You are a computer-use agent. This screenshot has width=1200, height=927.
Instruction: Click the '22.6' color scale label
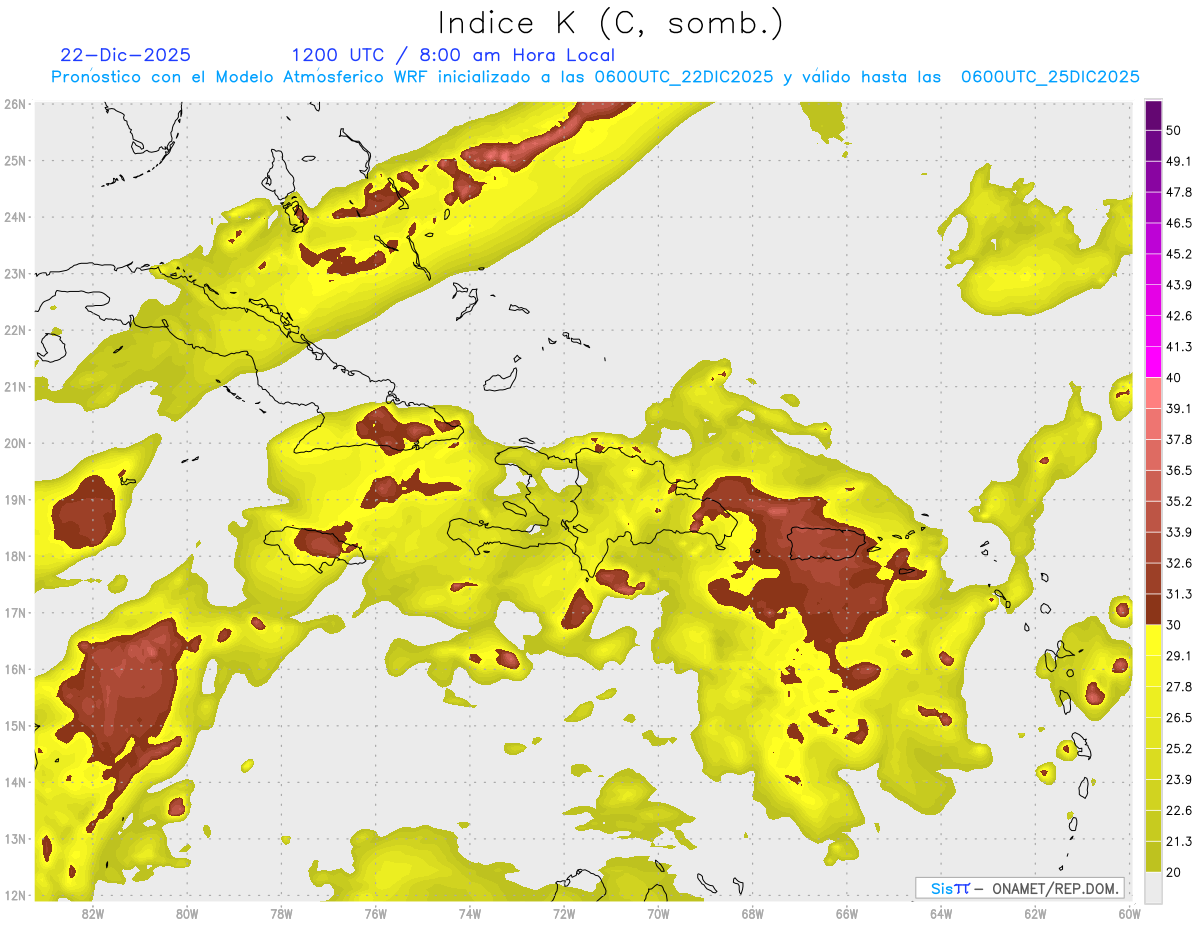point(1179,810)
